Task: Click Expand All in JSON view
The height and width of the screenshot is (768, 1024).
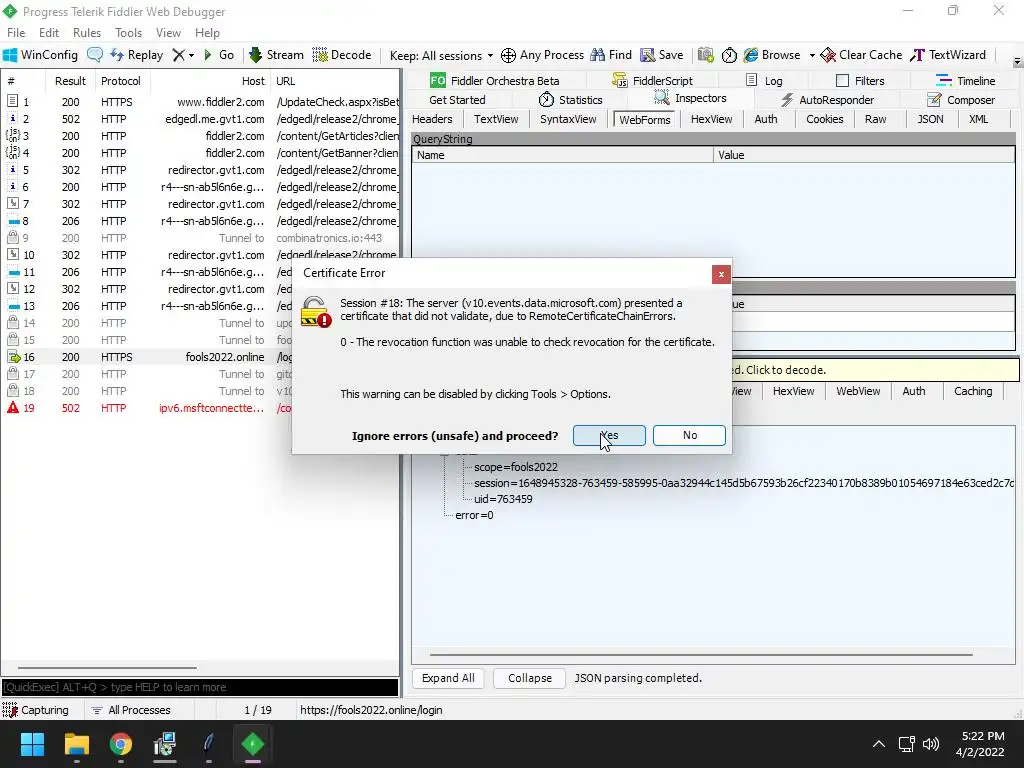Action: (448, 679)
